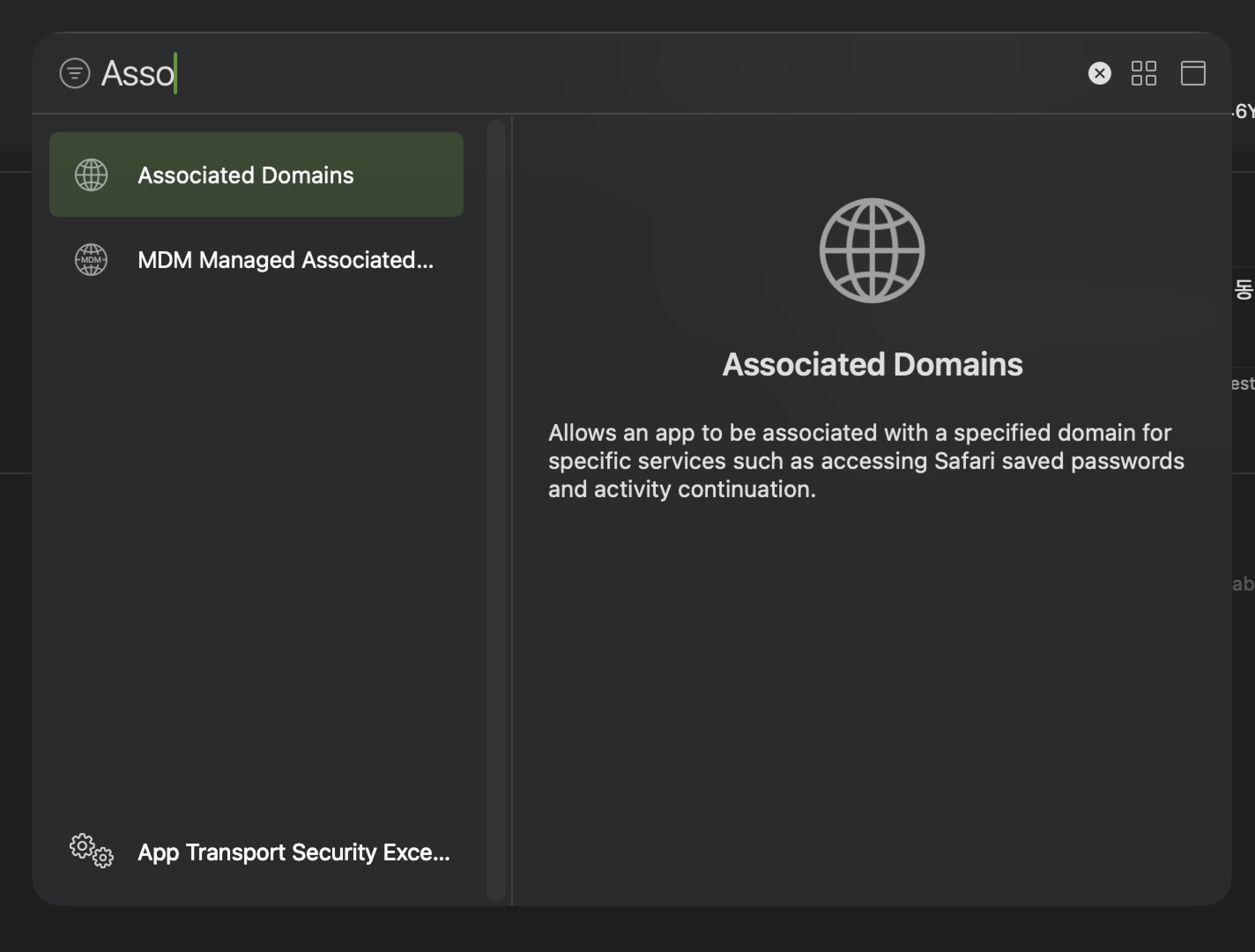Screen dimensions: 1255x952
Task: Click the MDM globe icon
Action: tap(91, 260)
